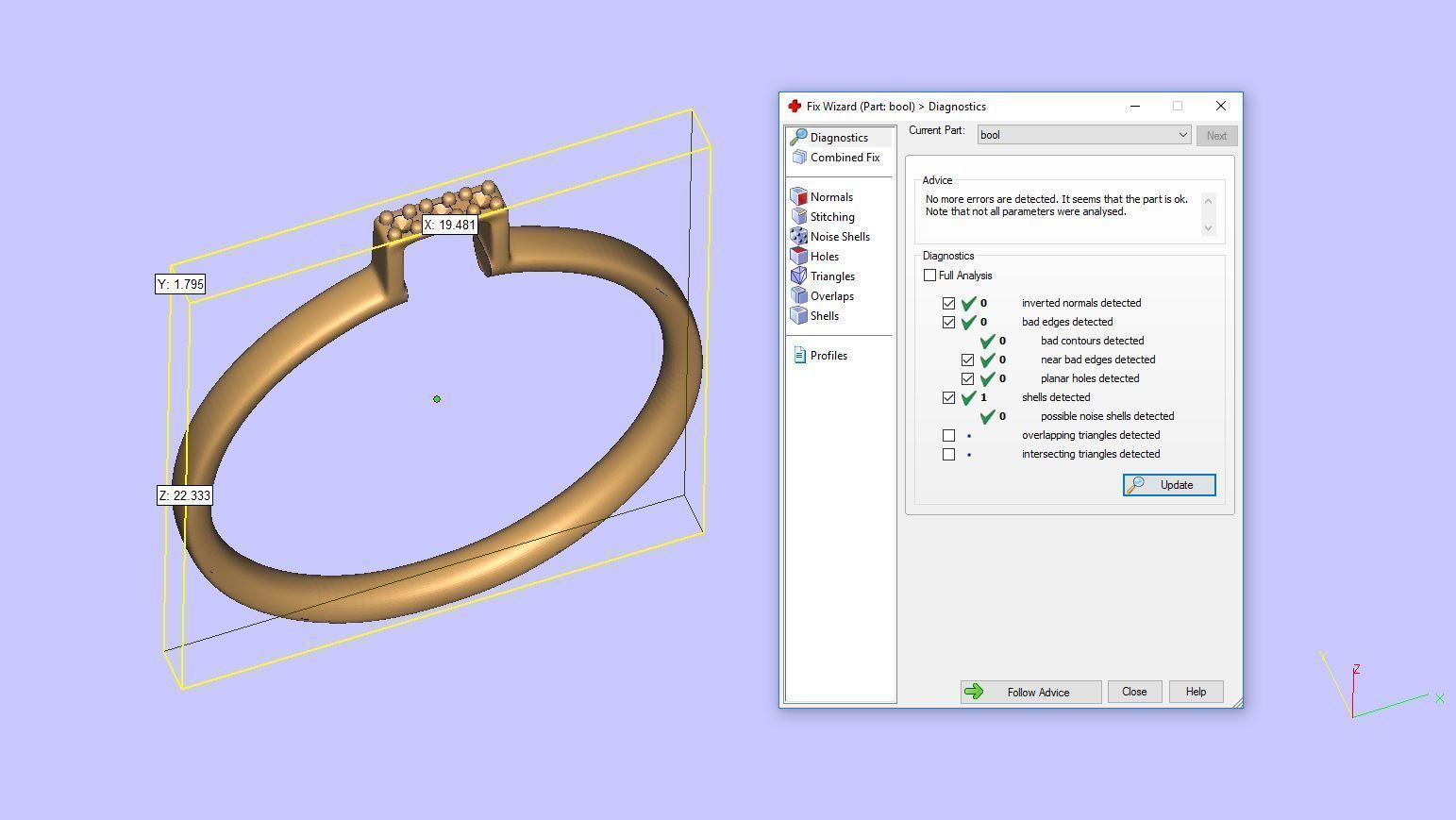
Task: Click the Y: 1.795 dimension label
Action: [x=180, y=284]
